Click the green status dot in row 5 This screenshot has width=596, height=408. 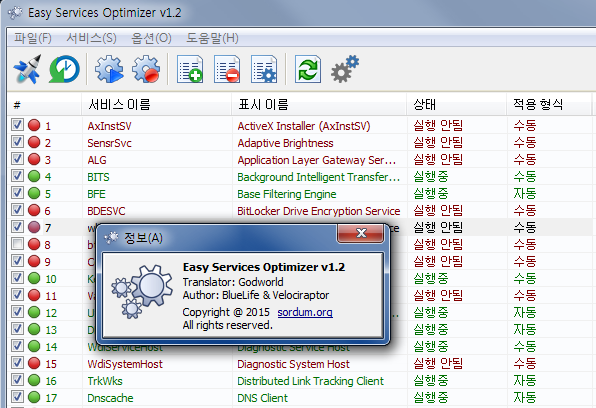pos(34,193)
